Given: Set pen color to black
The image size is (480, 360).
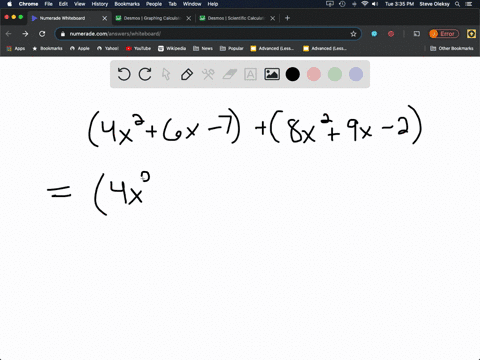Looking at the screenshot, I should click(293, 74).
